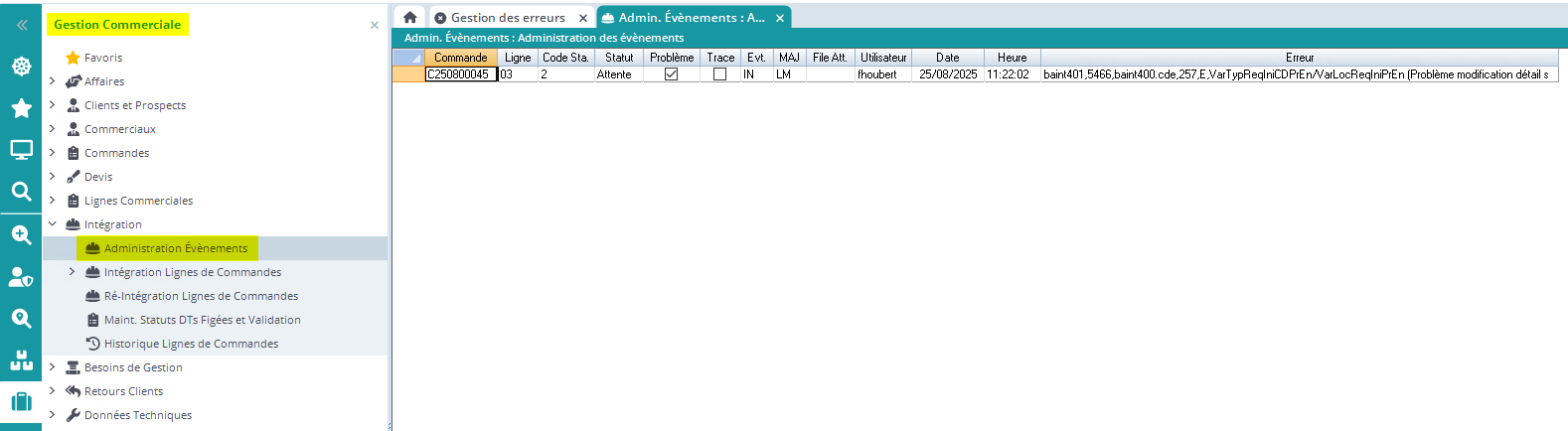The height and width of the screenshot is (431, 1568).
Task: Click the boxes inventory icon in sidebar
Action: (21, 360)
